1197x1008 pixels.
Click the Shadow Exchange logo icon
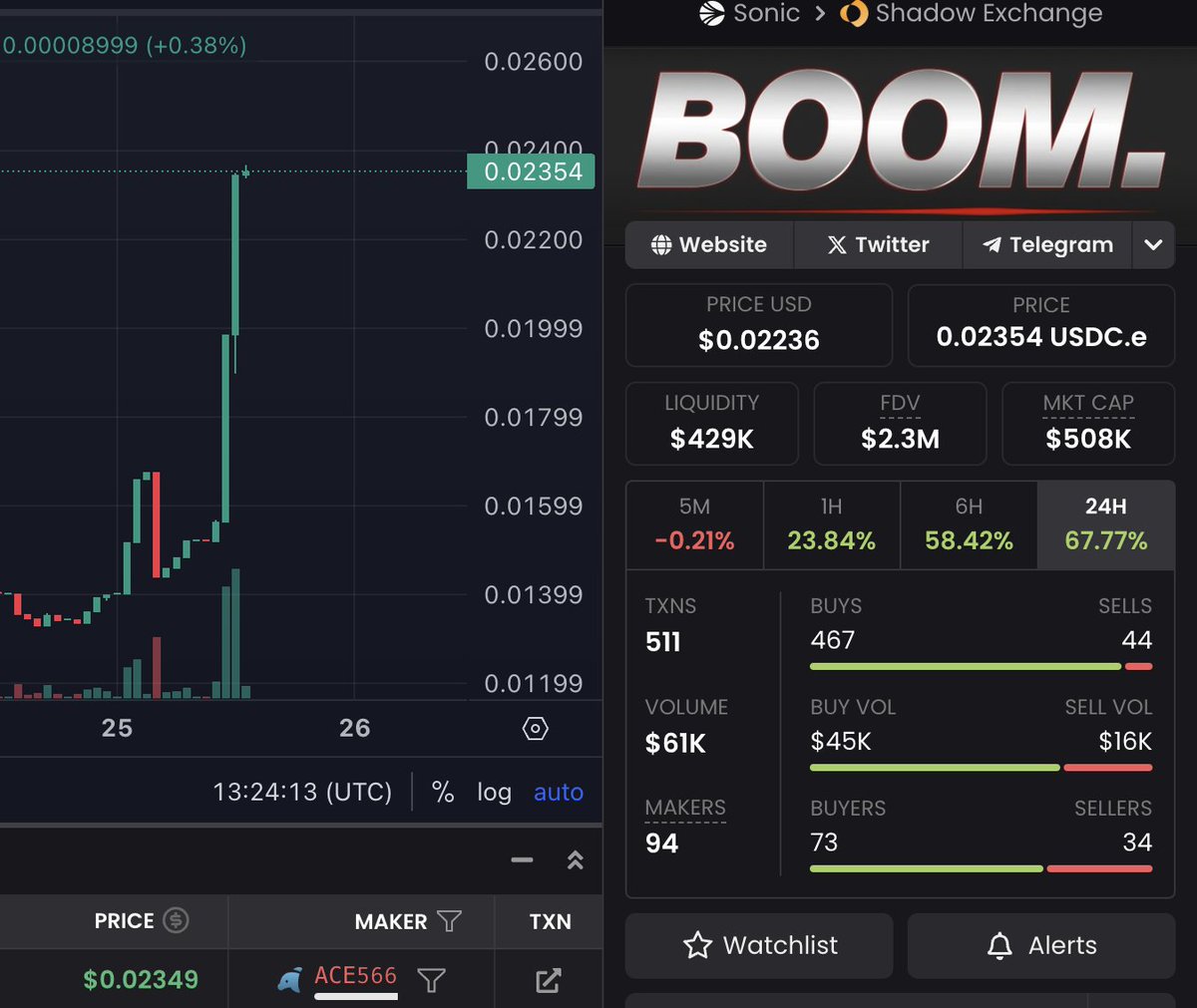(x=854, y=14)
